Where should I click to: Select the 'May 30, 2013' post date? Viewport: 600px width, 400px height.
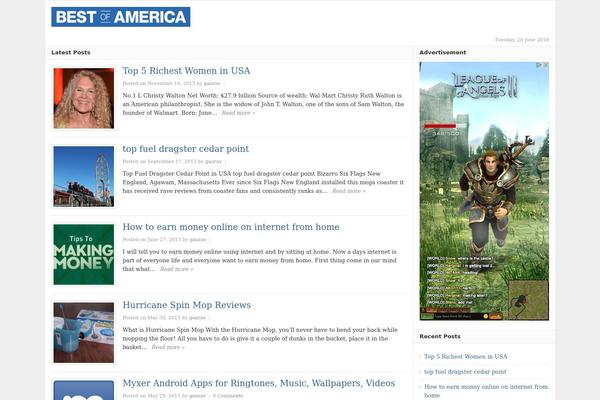(164, 318)
